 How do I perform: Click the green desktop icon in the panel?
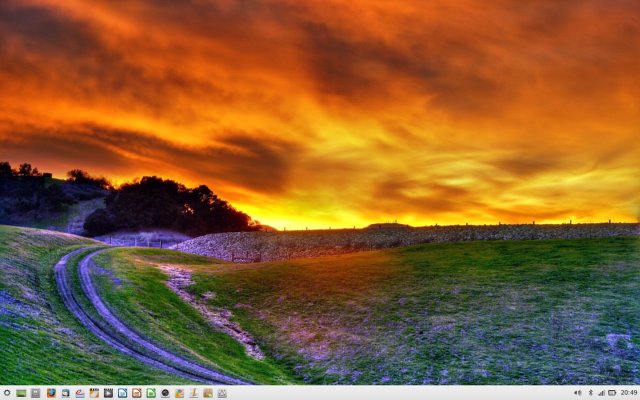[21, 393]
